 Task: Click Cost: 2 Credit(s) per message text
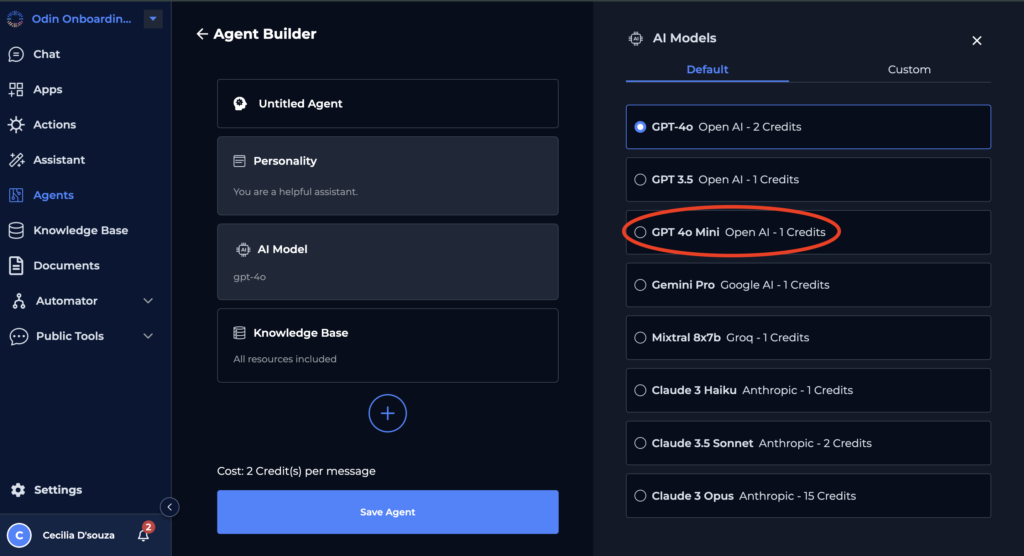pyautogui.click(x=296, y=471)
